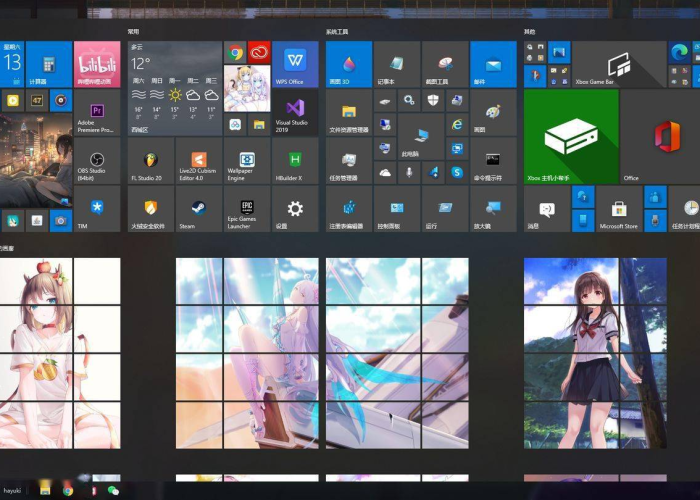The image size is (700, 500).
Task: Open the bilibili tile
Action: pos(97,64)
